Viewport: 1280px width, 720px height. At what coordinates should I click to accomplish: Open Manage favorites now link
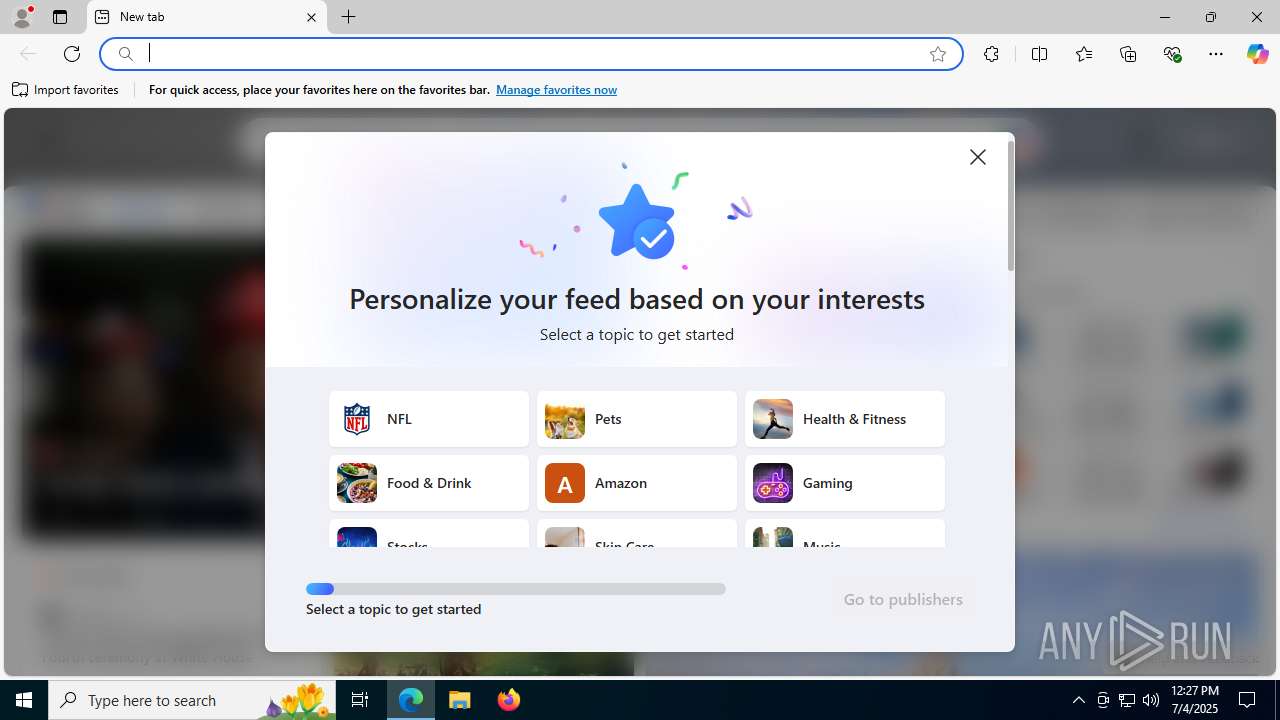(x=556, y=90)
